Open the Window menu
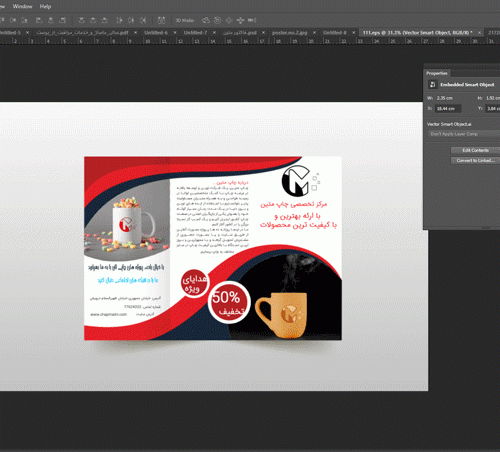This screenshot has height=452, width=500. [22, 6]
